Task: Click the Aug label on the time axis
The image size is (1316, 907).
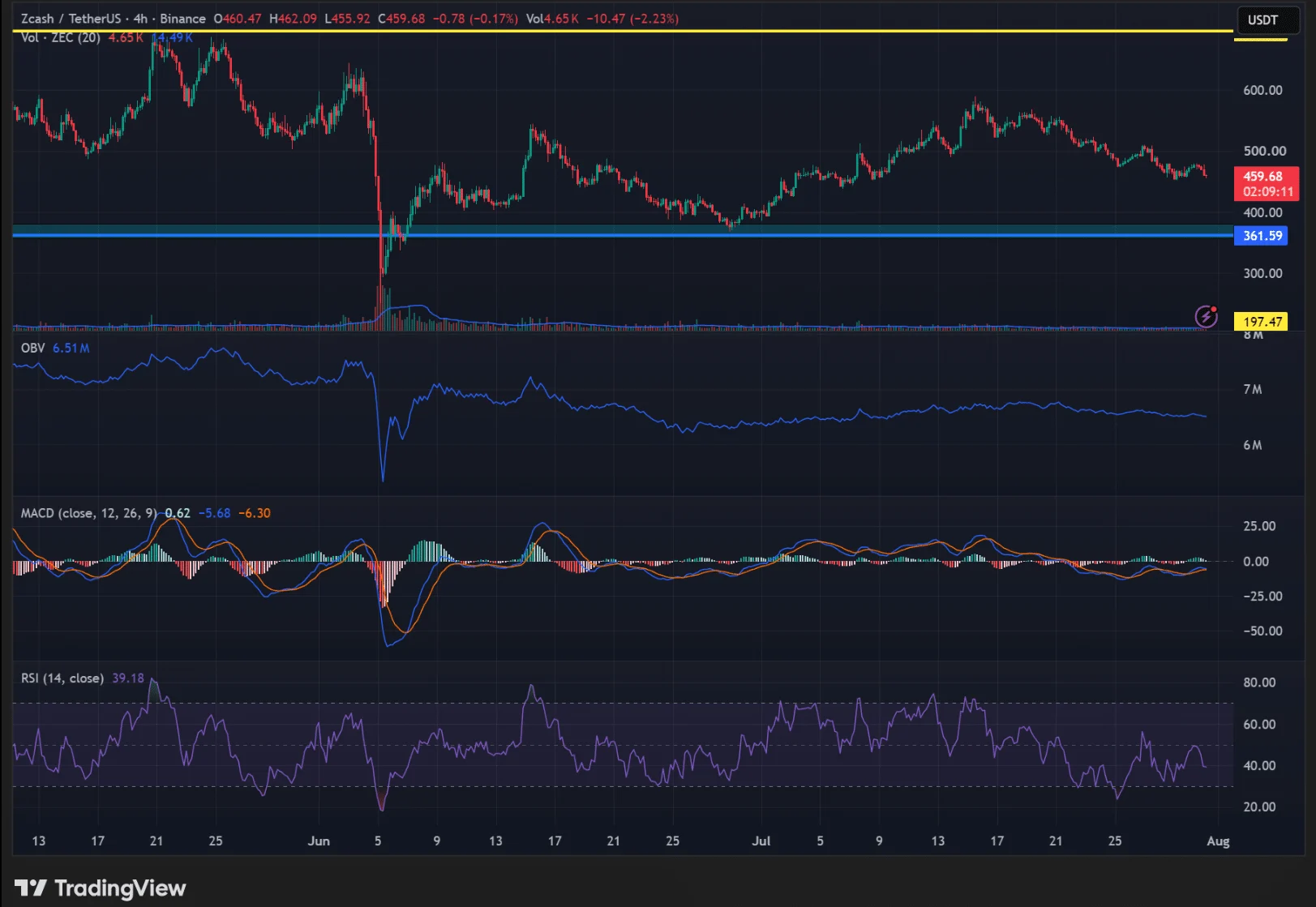Action: coord(1218,841)
